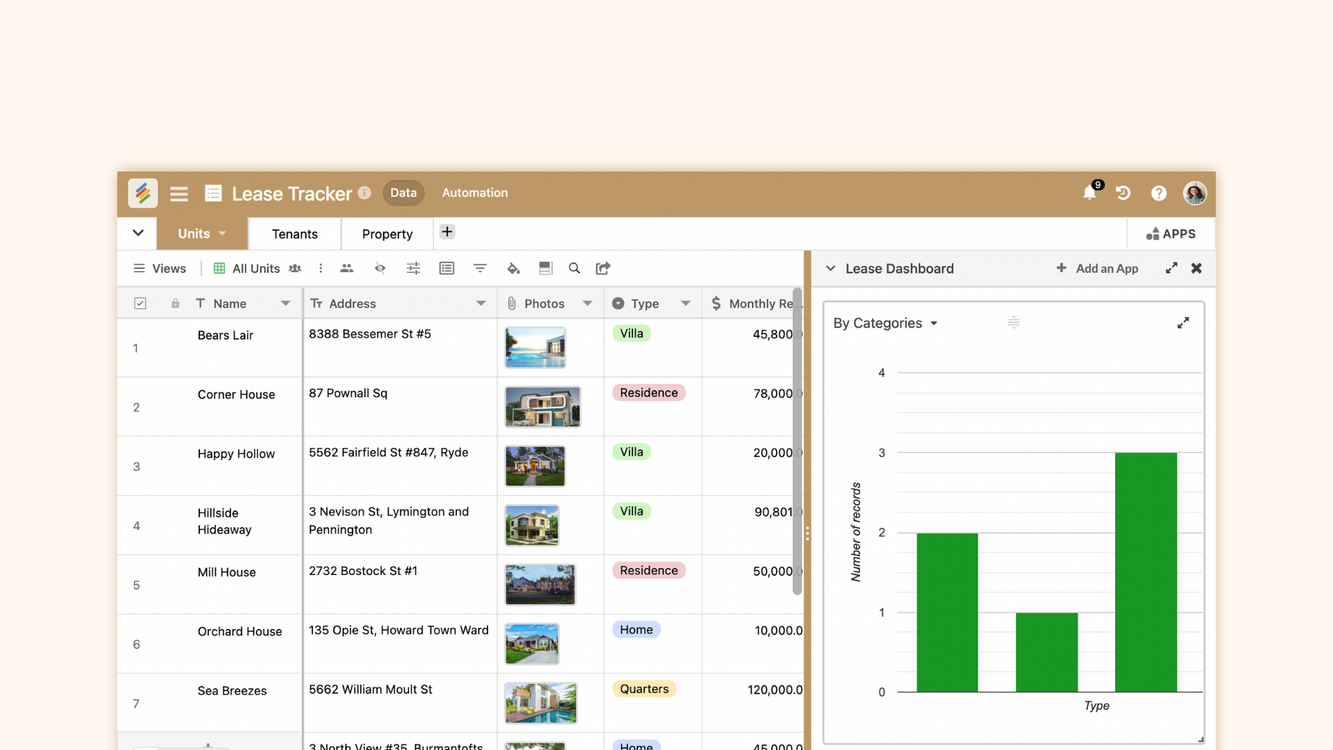
Task: Open notifications bell
Action: click(x=1089, y=193)
